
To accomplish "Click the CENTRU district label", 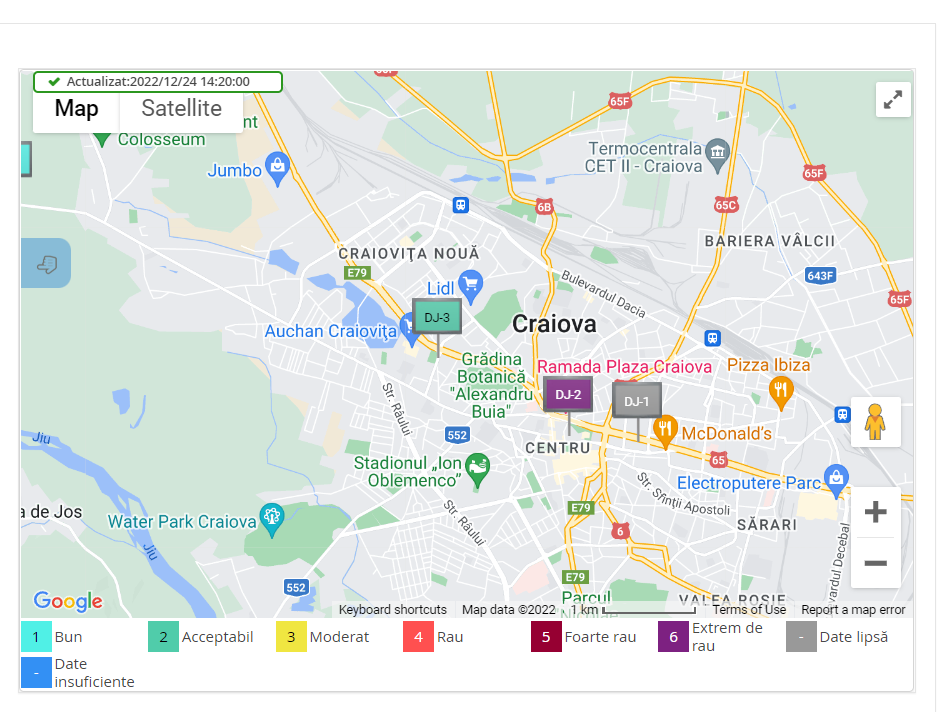I will coord(558,448).
